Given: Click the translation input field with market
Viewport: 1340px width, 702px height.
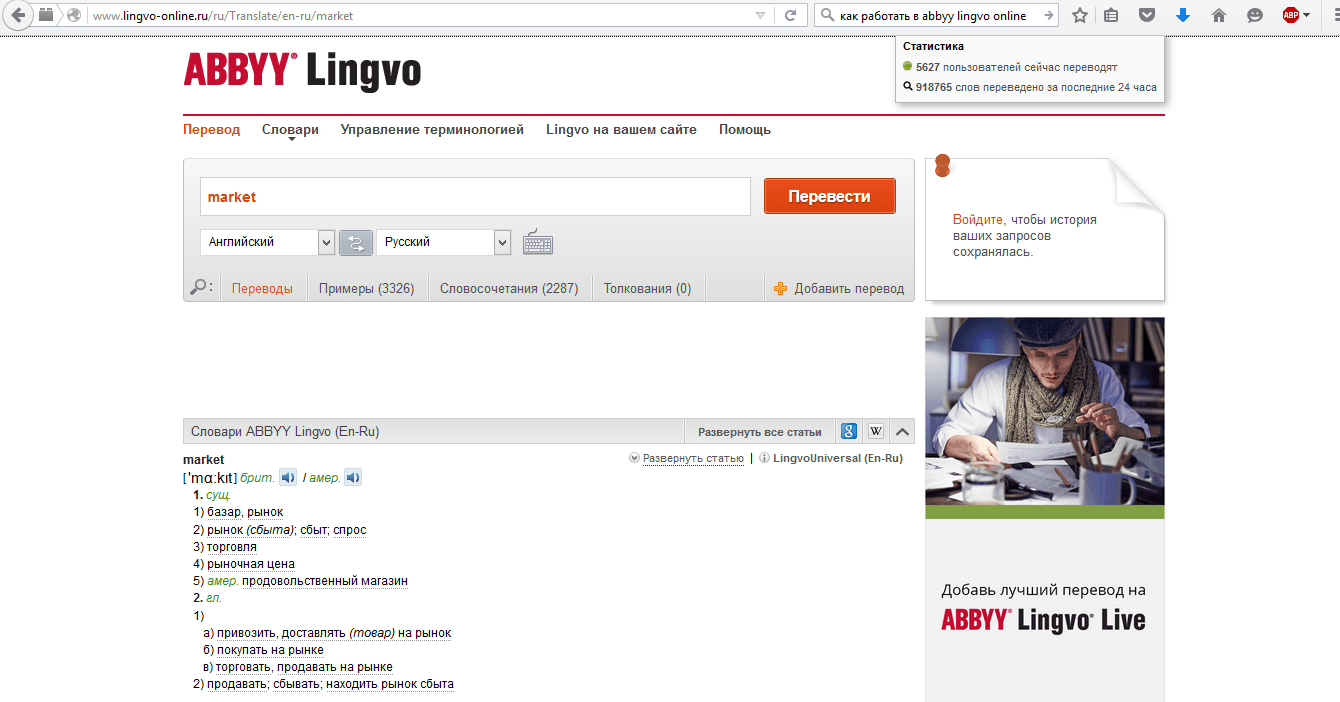Looking at the screenshot, I should (x=475, y=197).
